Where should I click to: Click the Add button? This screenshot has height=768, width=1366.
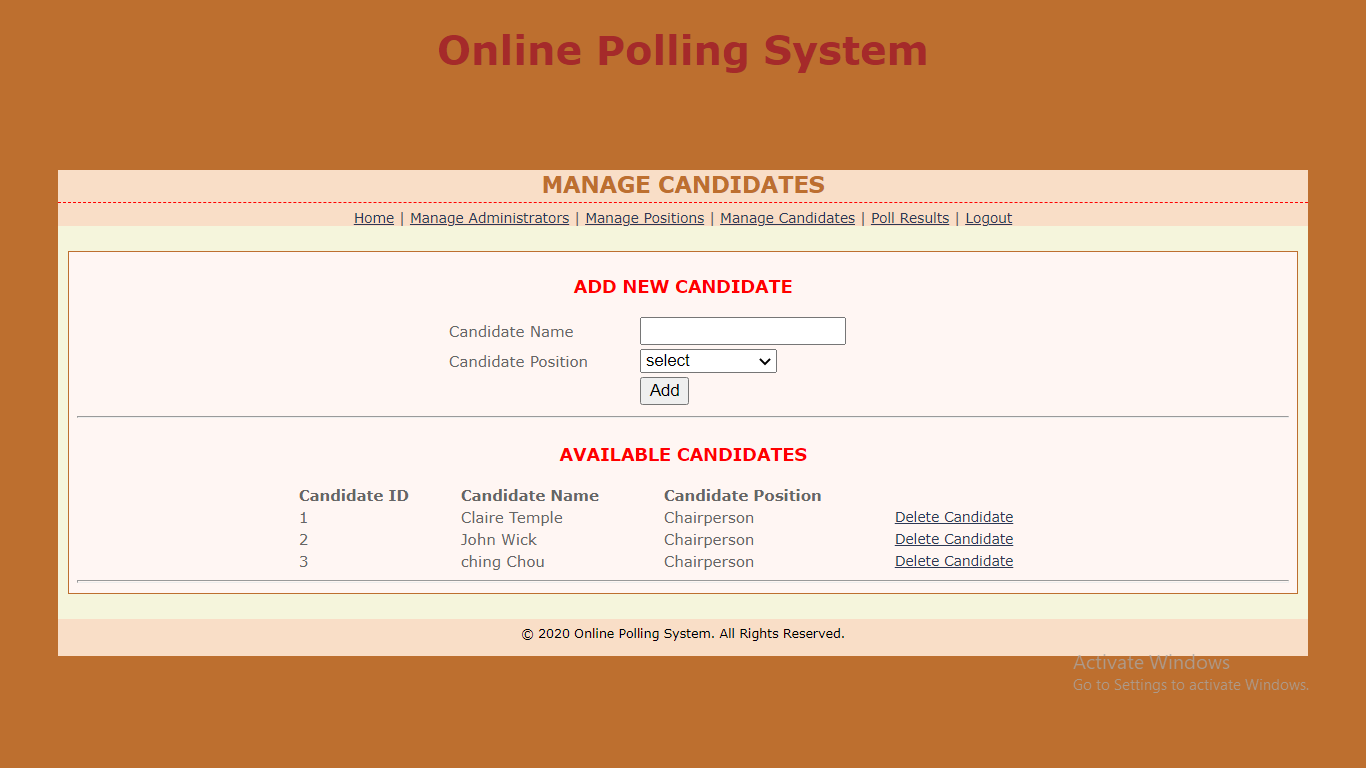coord(664,391)
